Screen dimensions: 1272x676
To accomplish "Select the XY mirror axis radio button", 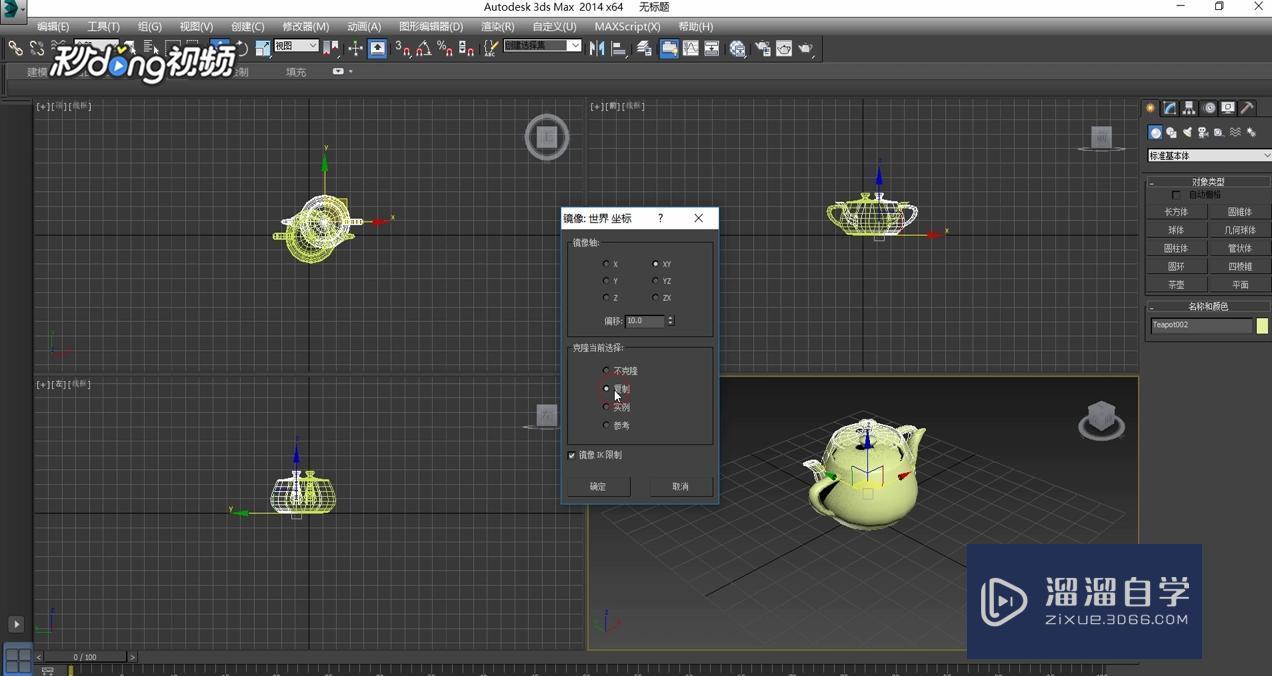I will point(656,264).
